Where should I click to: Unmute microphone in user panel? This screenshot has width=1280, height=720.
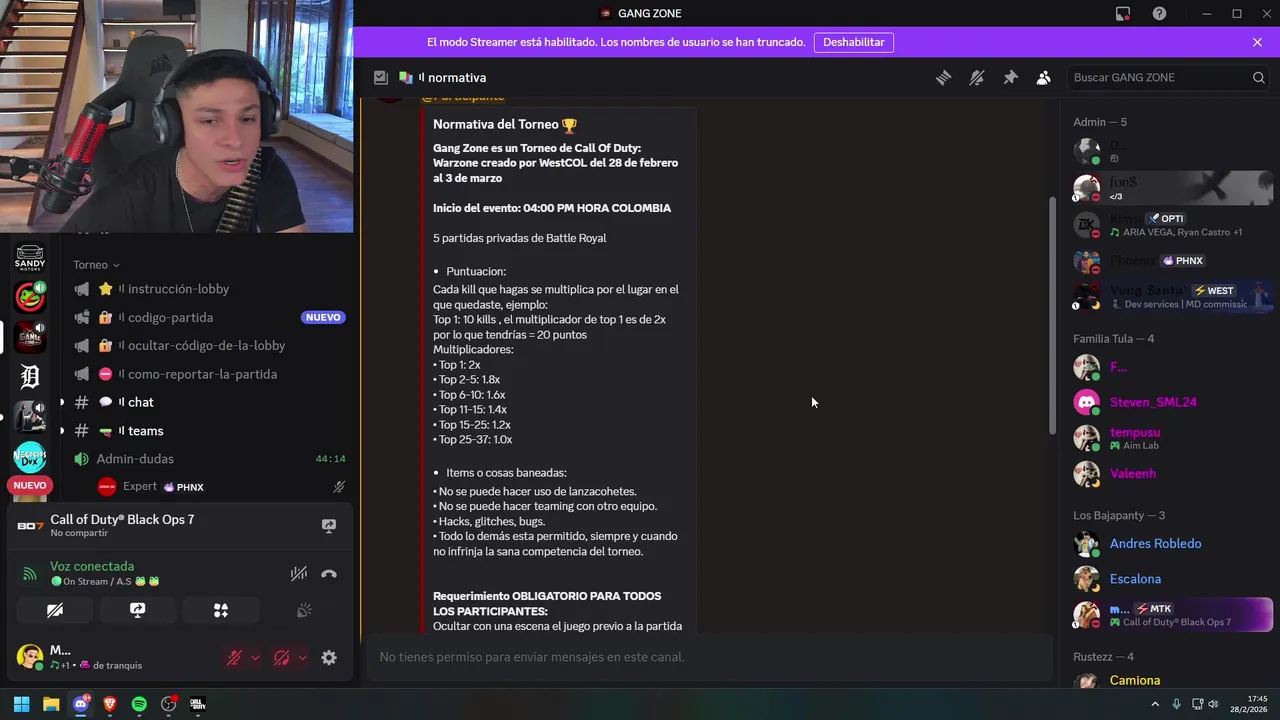point(234,658)
